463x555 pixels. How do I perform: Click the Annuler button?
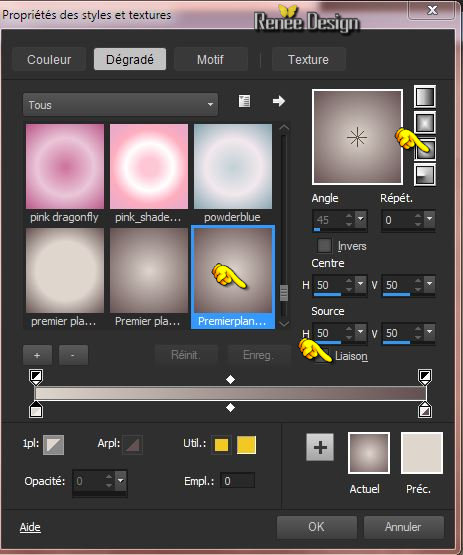pos(404,527)
